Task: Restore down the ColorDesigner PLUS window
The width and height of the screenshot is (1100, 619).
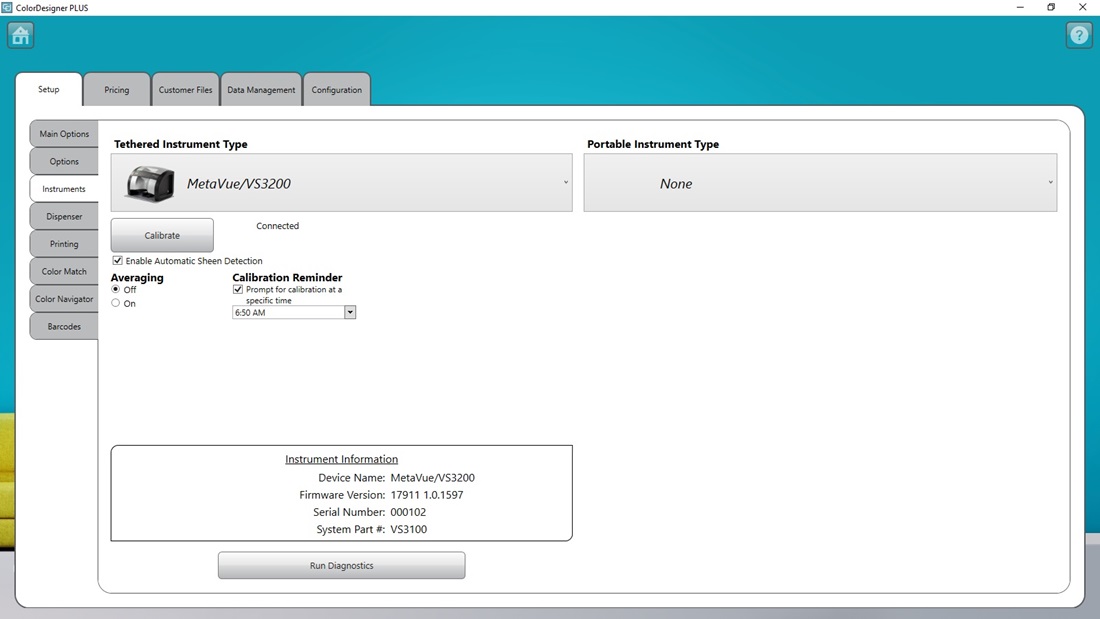Action: click(x=1051, y=8)
